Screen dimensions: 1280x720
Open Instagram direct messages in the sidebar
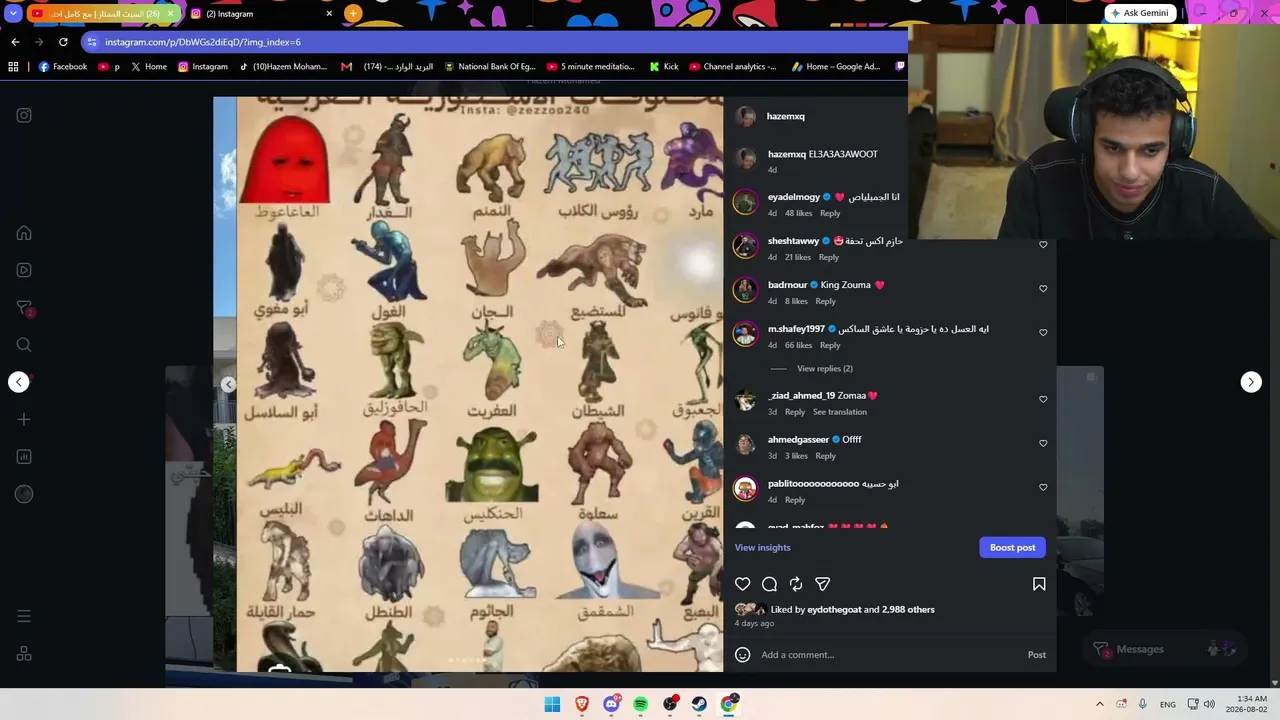click(24, 308)
